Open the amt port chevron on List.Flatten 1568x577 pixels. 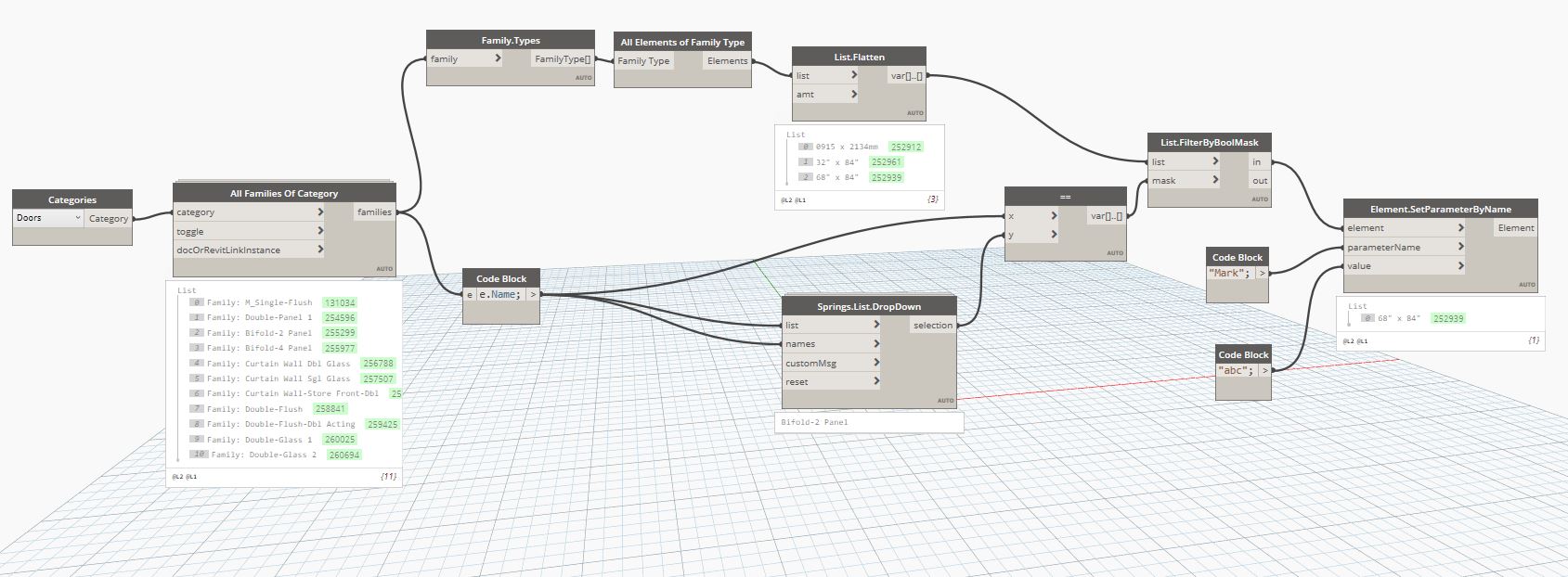[x=854, y=94]
